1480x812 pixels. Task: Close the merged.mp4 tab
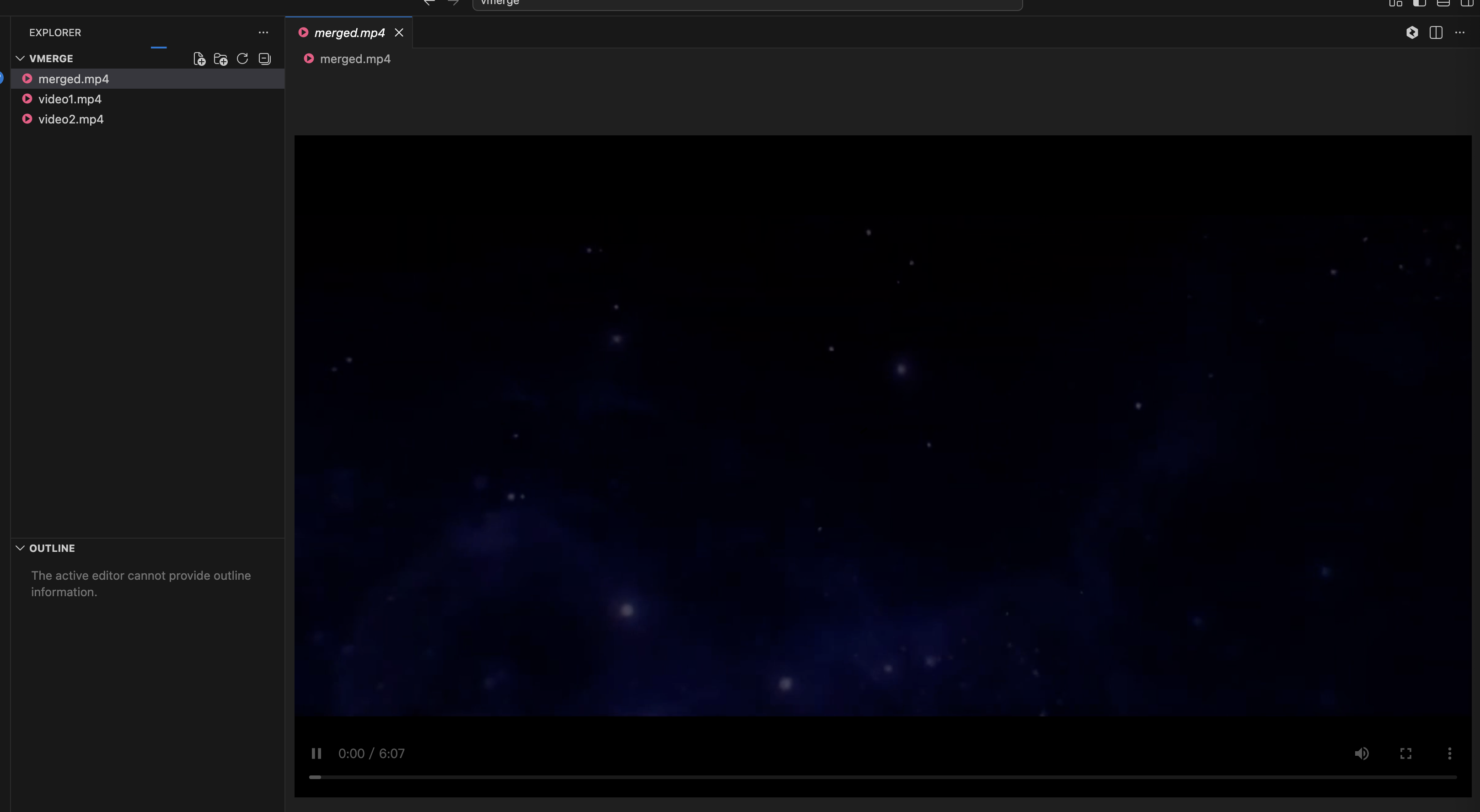399,33
